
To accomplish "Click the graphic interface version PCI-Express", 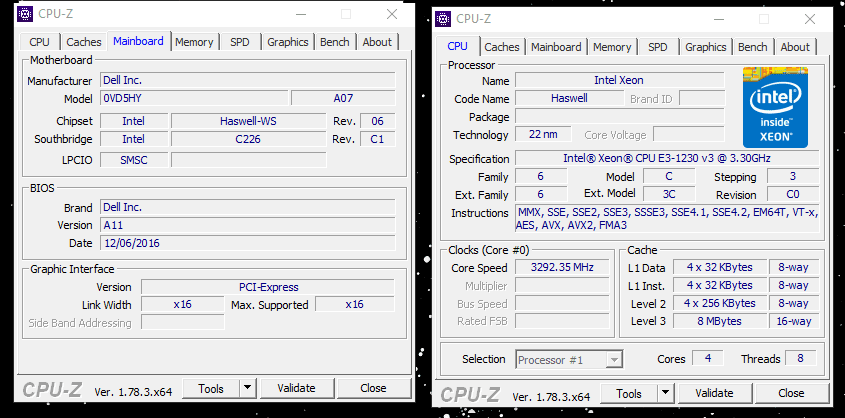I will pos(268,287).
